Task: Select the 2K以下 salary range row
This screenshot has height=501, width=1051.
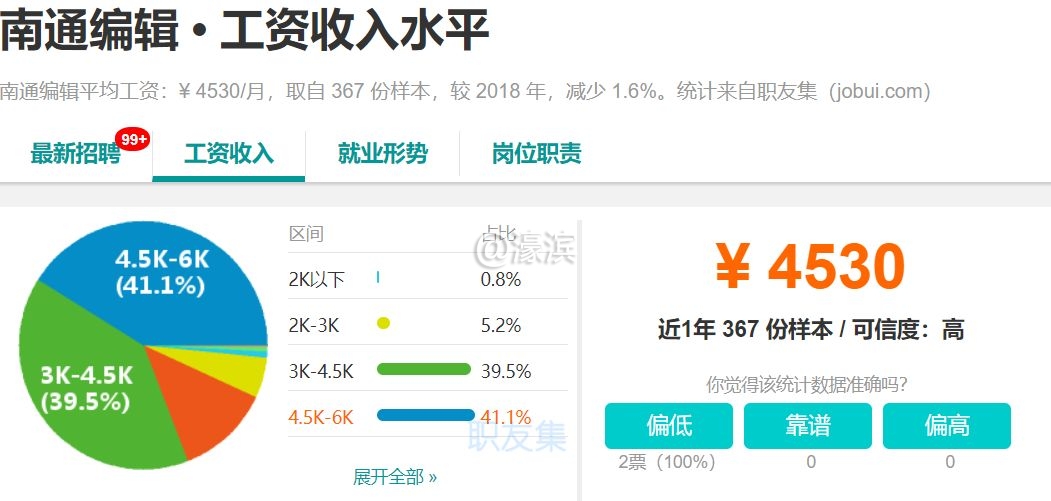Action: tap(428, 279)
